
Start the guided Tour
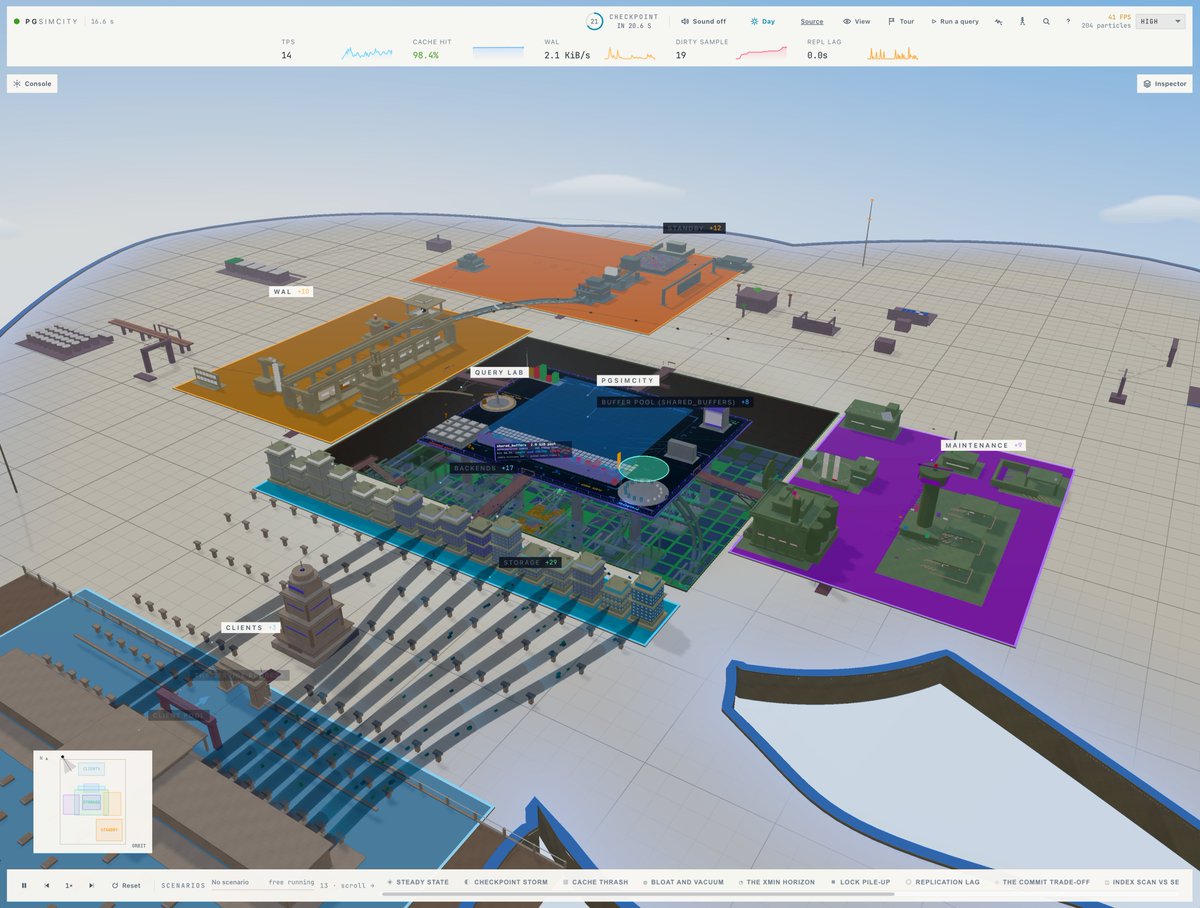pos(901,21)
